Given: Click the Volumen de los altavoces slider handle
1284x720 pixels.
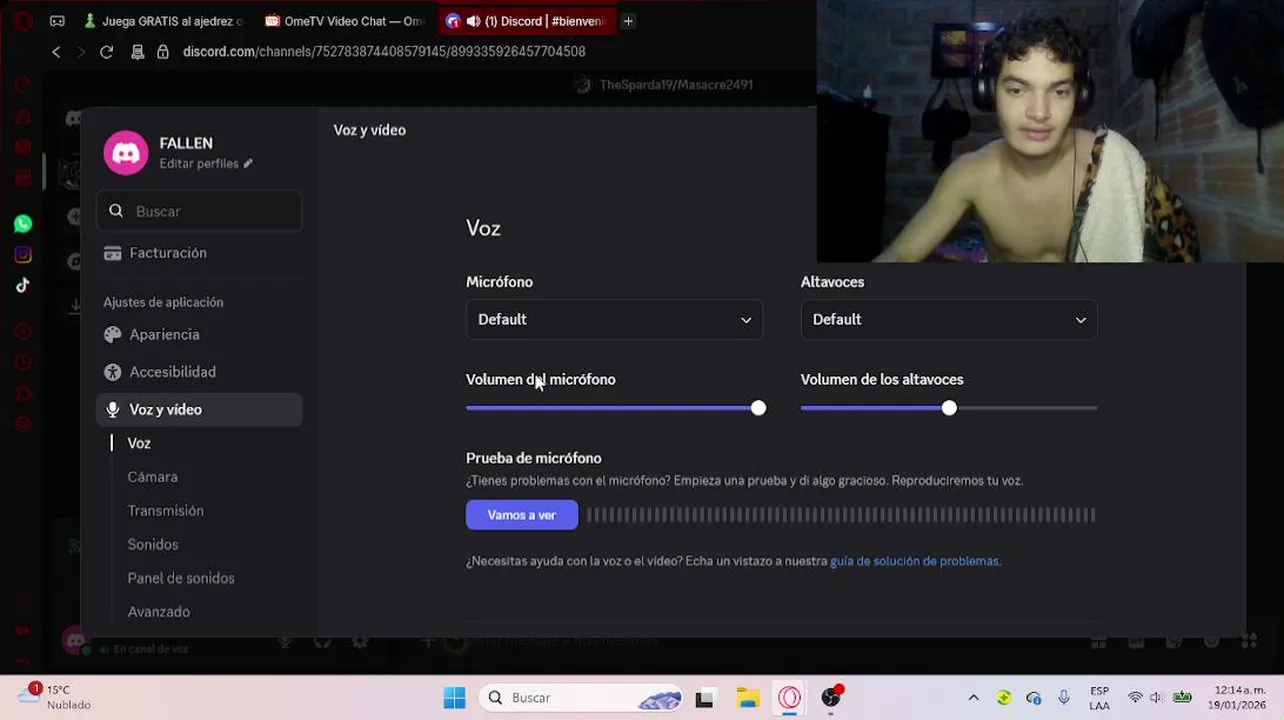Looking at the screenshot, I should tap(949, 408).
